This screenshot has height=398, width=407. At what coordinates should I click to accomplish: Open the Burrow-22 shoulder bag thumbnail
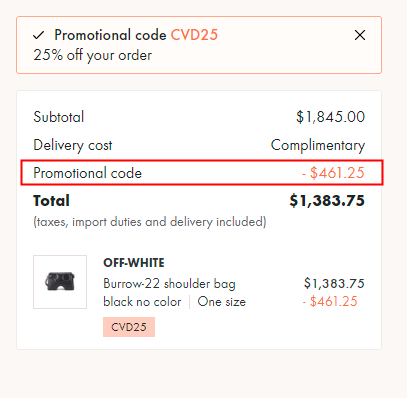pos(60,282)
